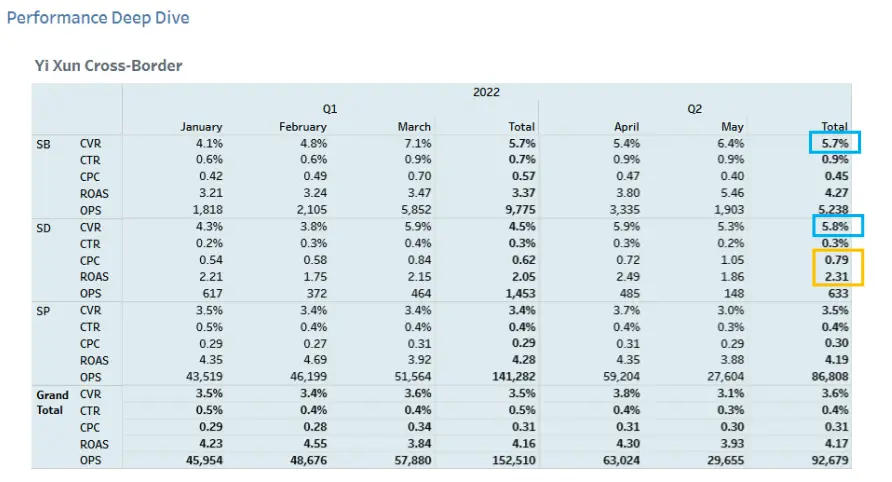
Task: Click the SD row group label
Action: (x=44, y=227)
